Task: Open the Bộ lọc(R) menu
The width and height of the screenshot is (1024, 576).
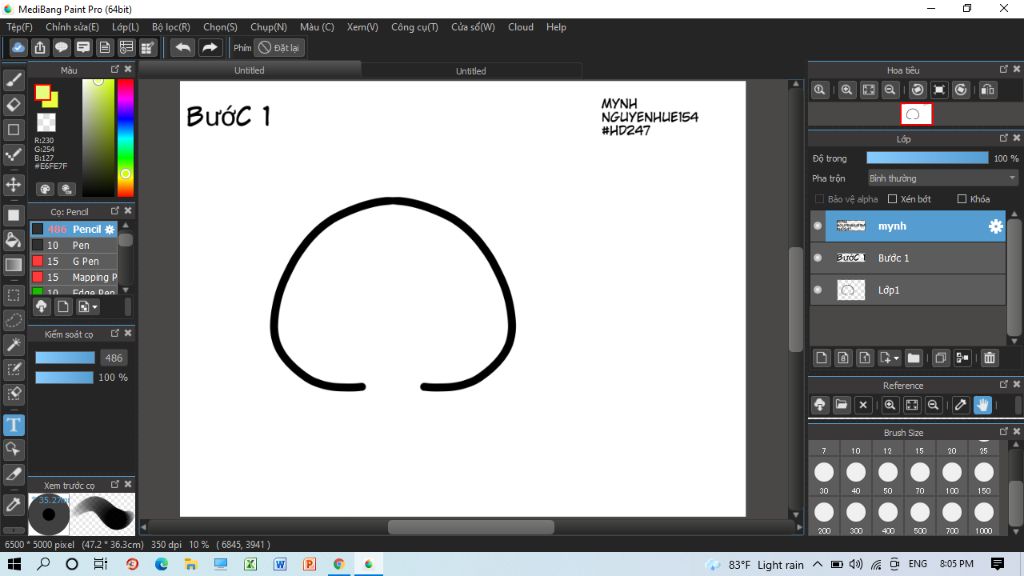Action: tap(171, 27)
